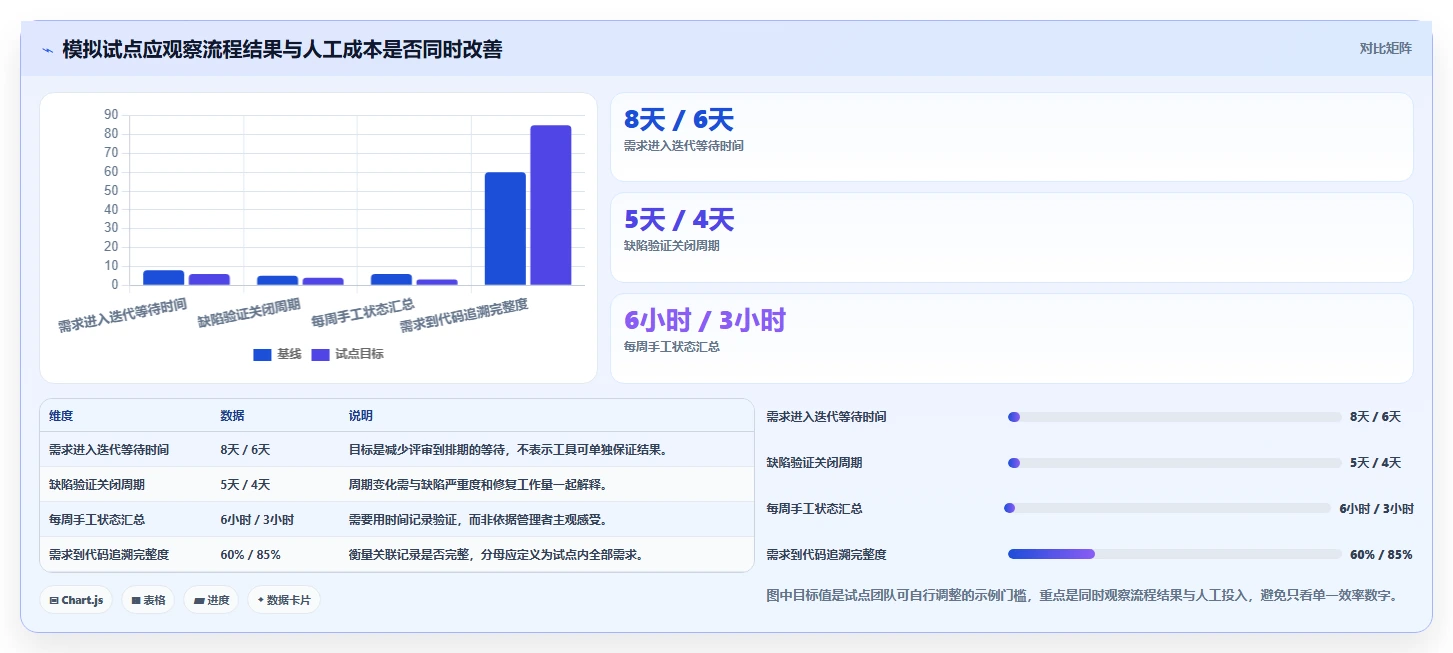Click the pulse icon beside the panel title

[47, 49]
